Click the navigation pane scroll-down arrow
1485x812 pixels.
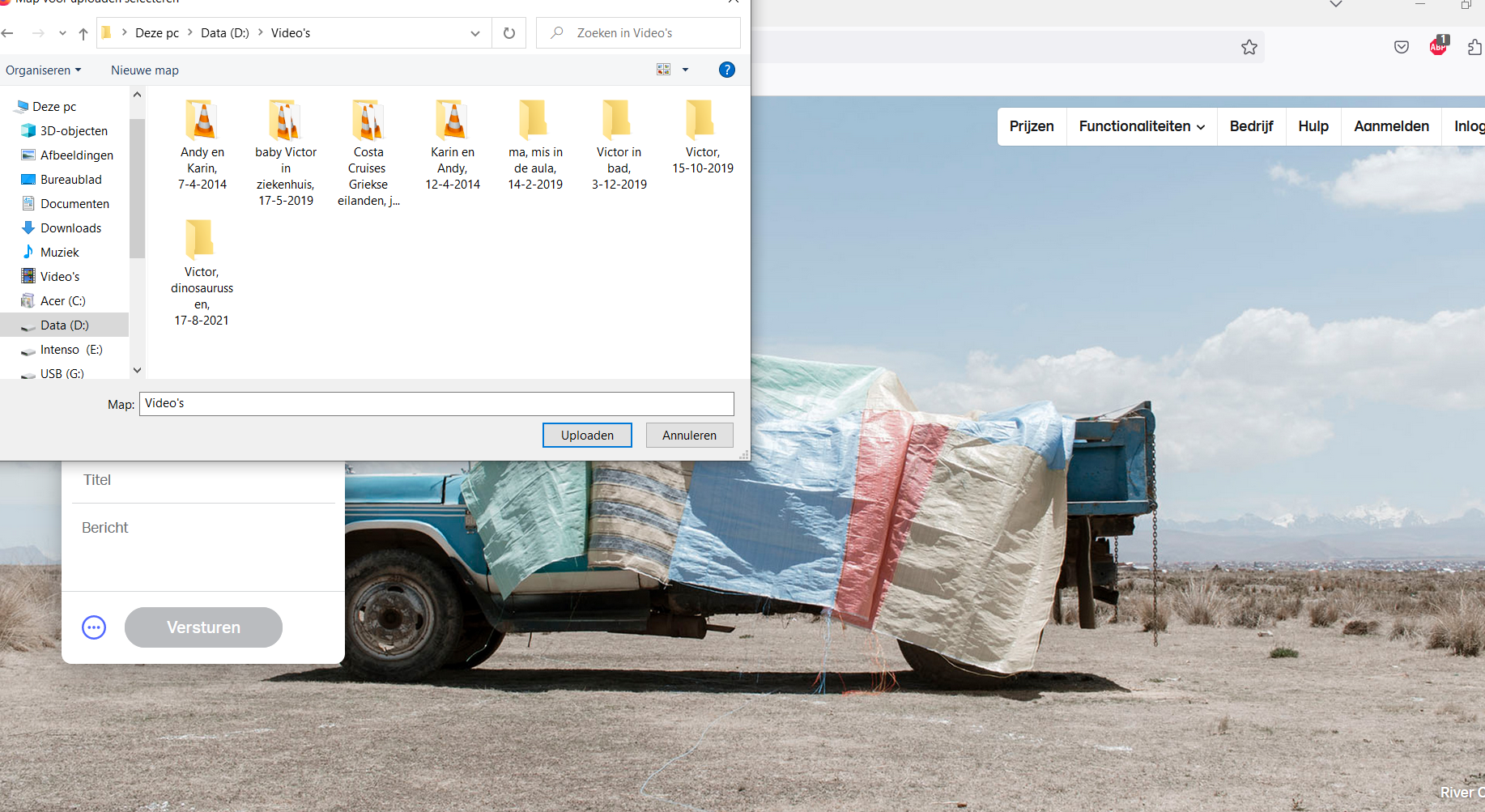pos(137,370)
